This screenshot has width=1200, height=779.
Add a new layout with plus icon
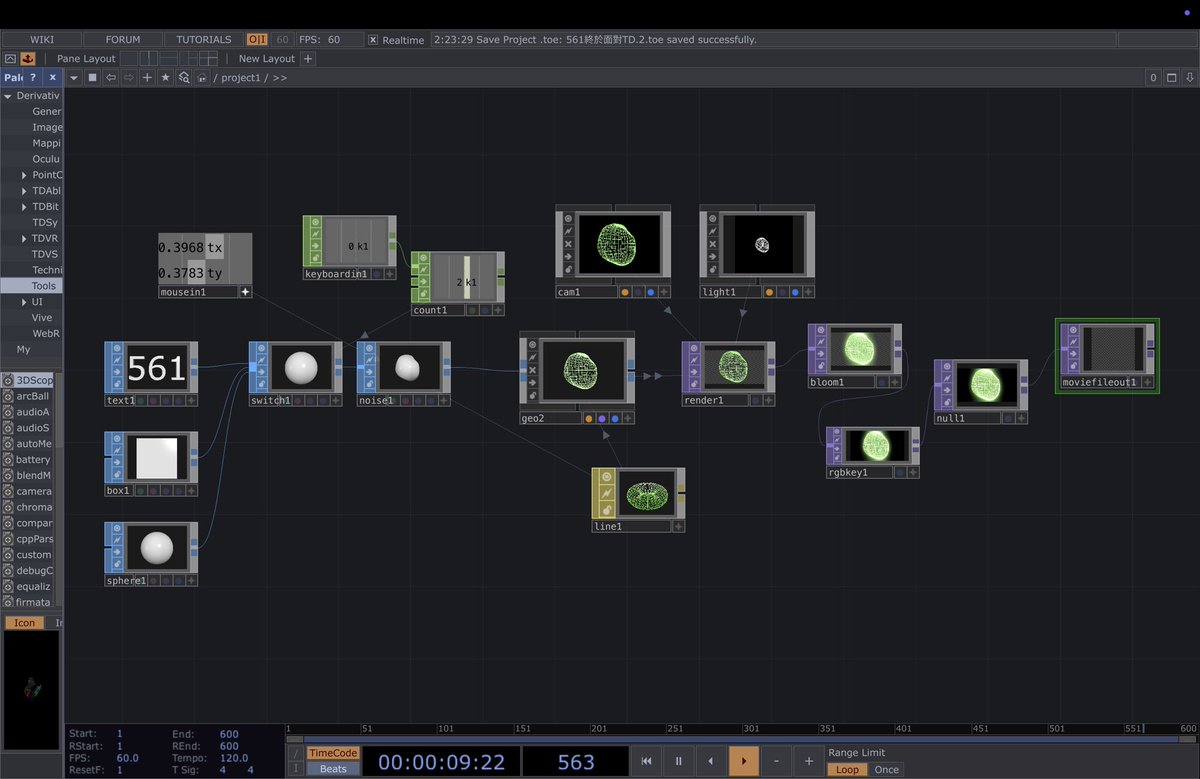[x=307, y=58]
